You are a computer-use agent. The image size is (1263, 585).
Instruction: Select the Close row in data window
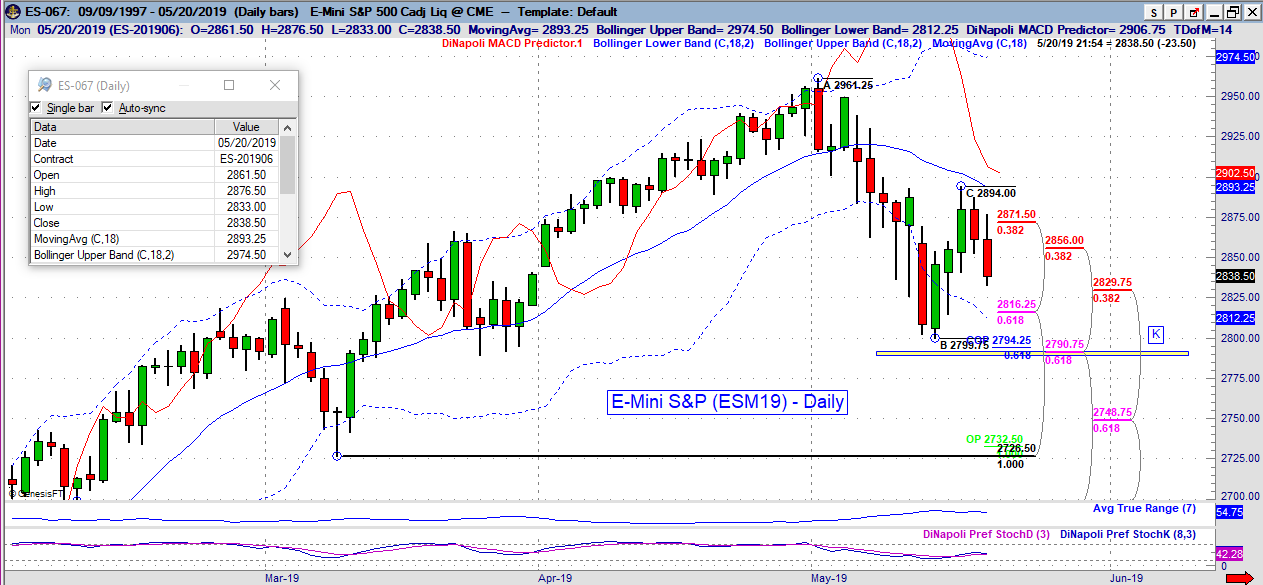[x=155, y=223]
